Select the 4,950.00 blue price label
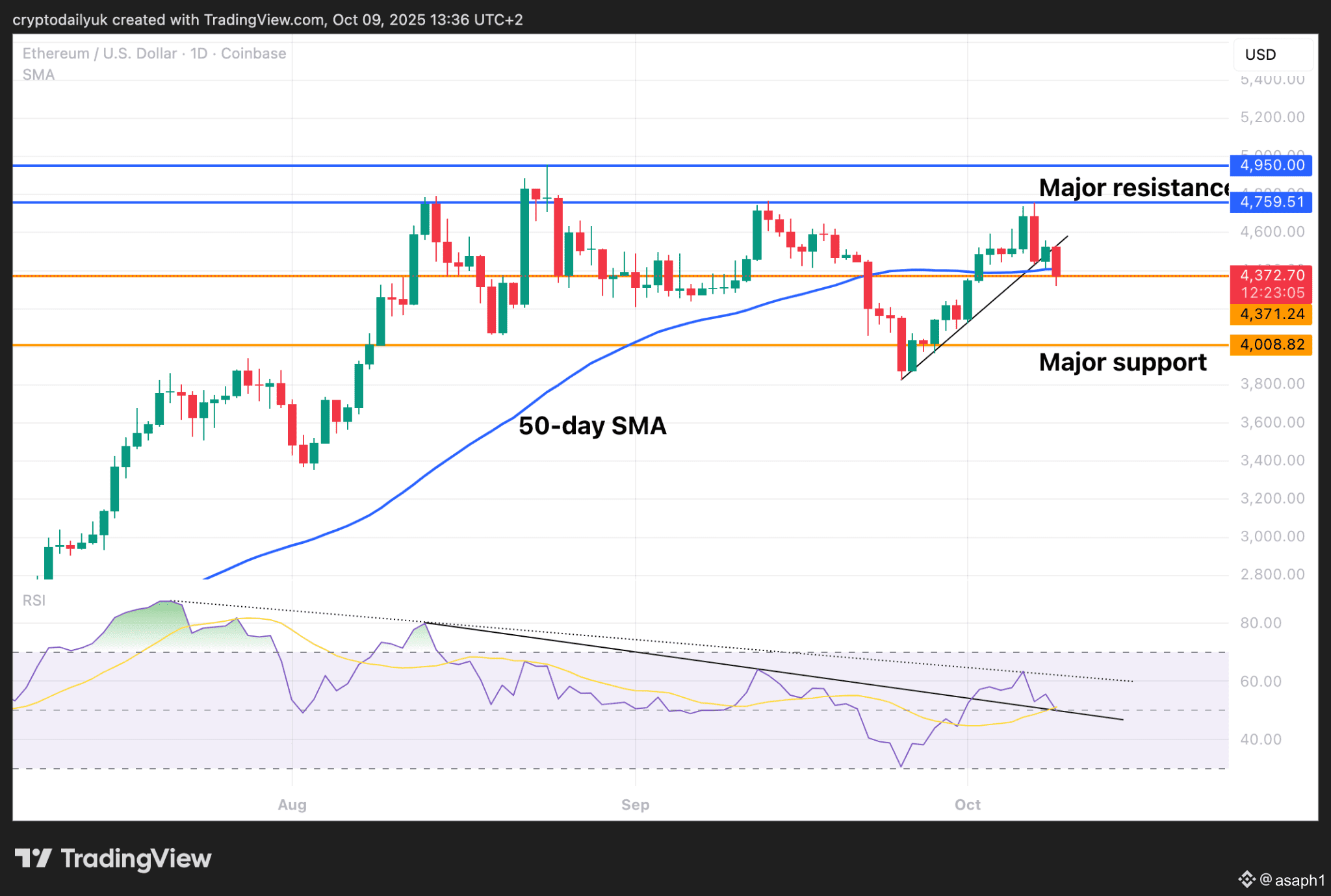This screenshot has height=896, width=1331. tap(1271, 165)
